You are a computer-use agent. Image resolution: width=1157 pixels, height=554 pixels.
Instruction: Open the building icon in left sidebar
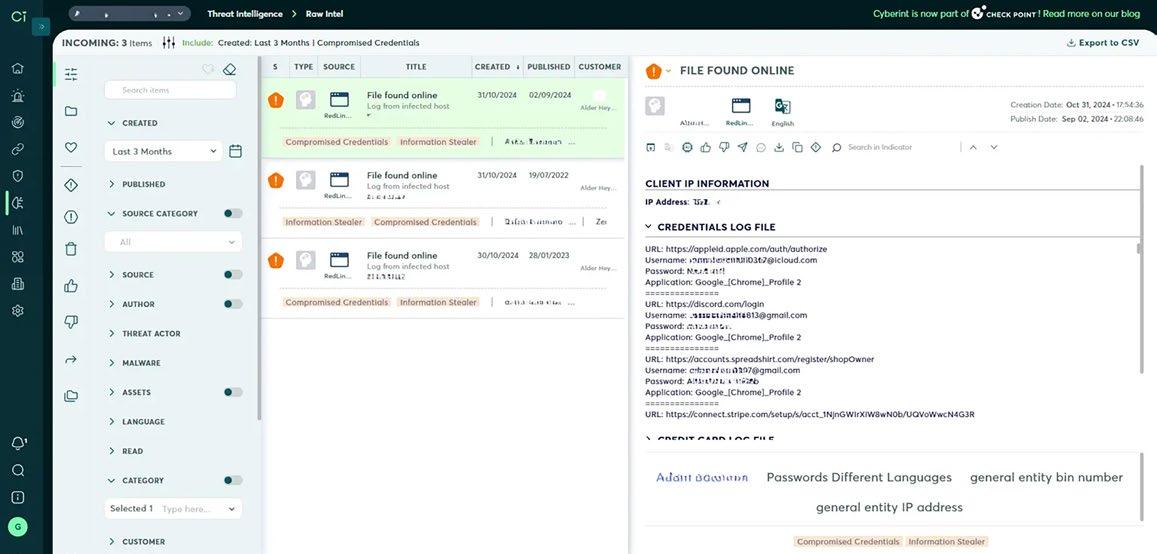(18, 283)
